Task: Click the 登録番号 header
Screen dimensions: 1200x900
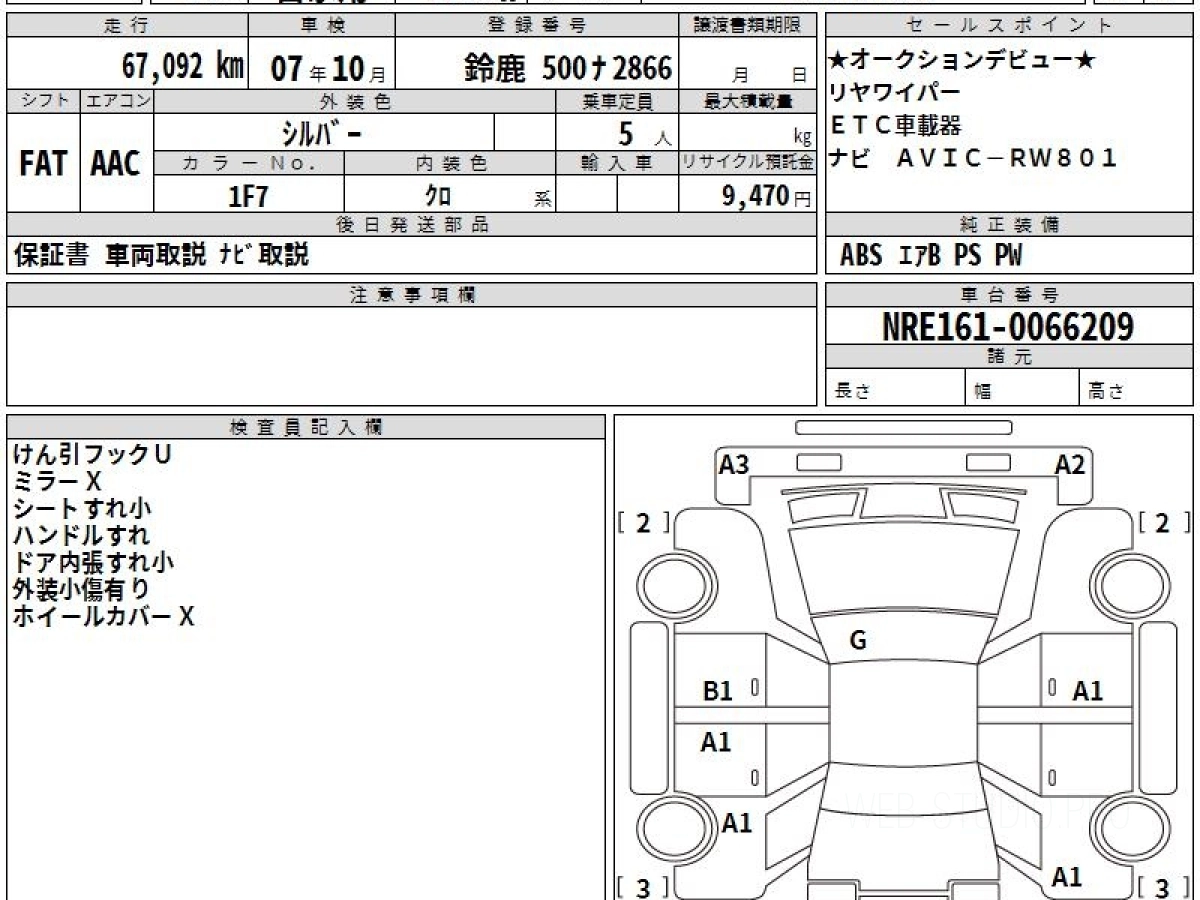Action: click(x=537, y=26)
